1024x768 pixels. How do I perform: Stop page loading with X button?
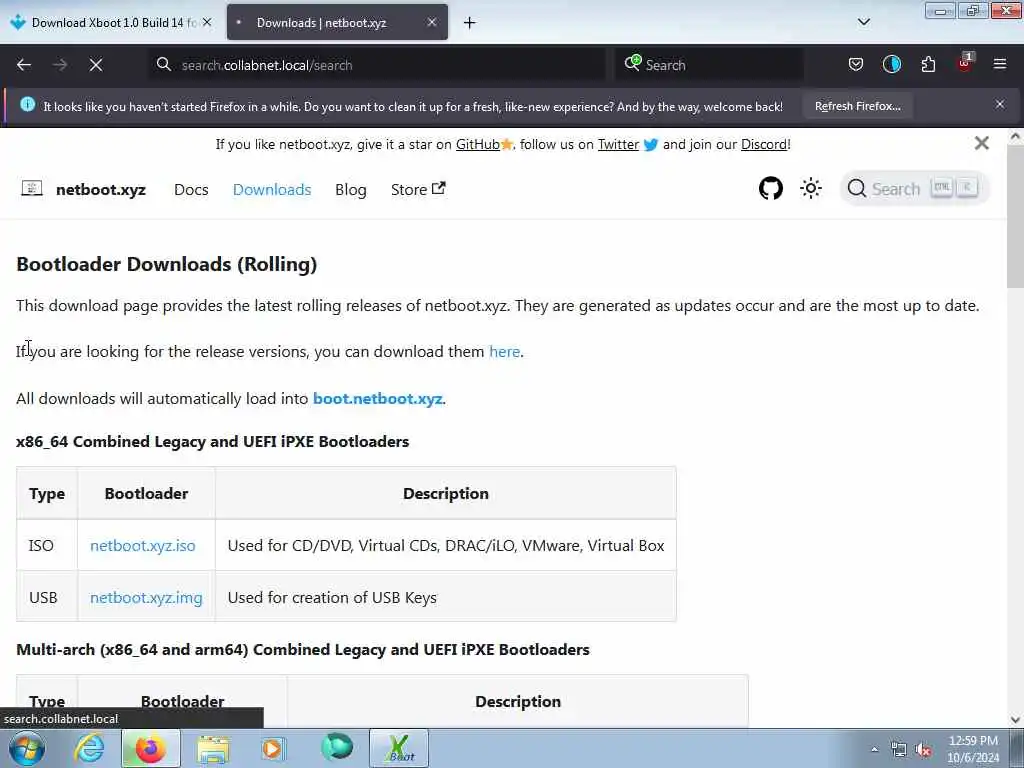tap(96, 65)
